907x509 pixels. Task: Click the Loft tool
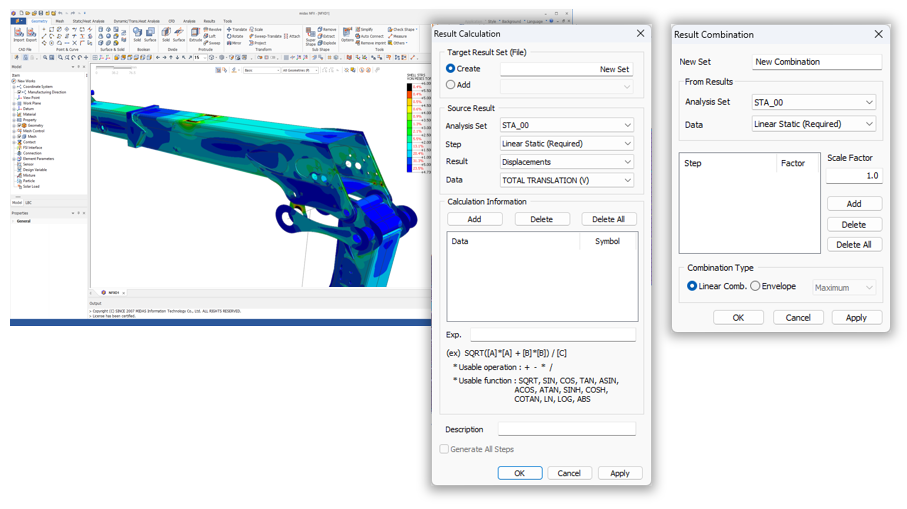click(x=210, y=36)
